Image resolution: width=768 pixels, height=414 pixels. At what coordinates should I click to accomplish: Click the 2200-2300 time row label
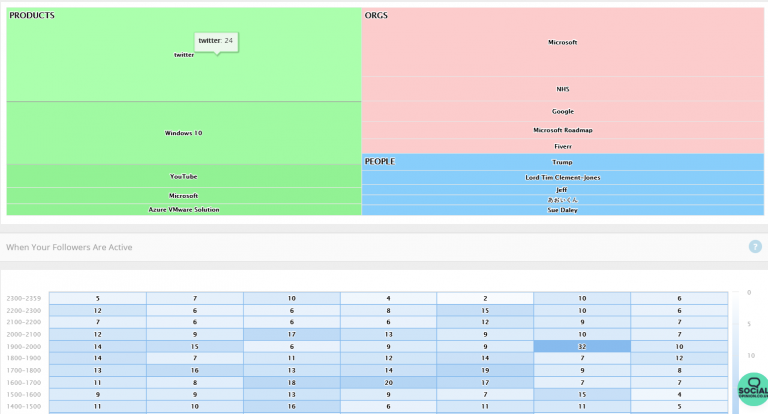(24, 311)
